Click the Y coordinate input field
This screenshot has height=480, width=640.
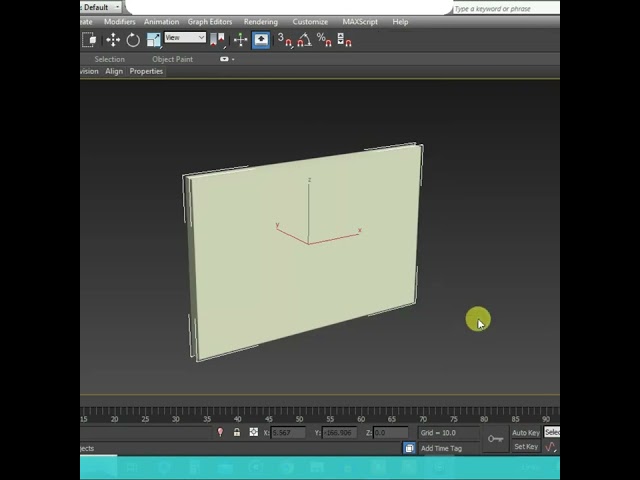(340, 433)
